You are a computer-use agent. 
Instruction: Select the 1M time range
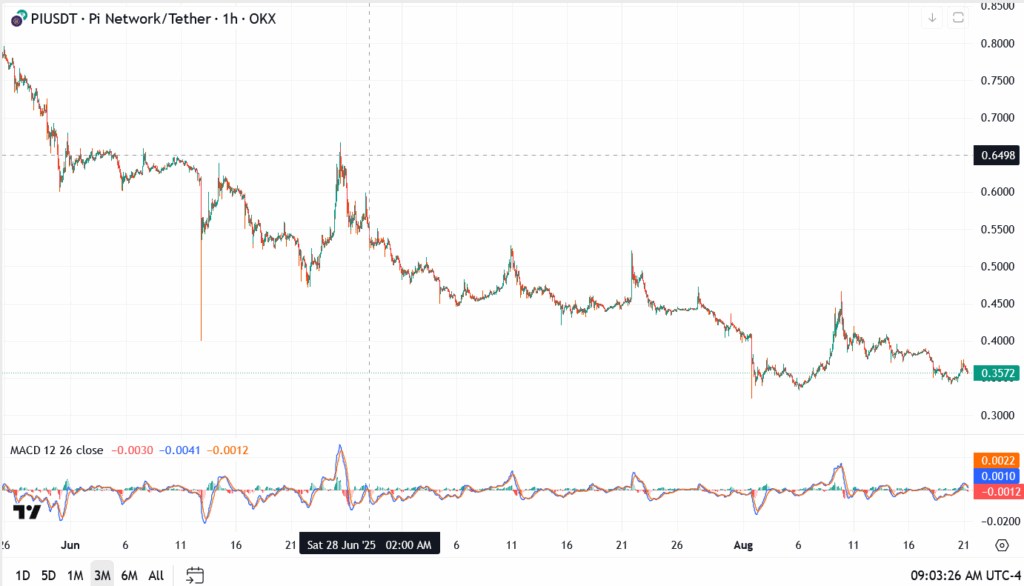click(75, 576)
